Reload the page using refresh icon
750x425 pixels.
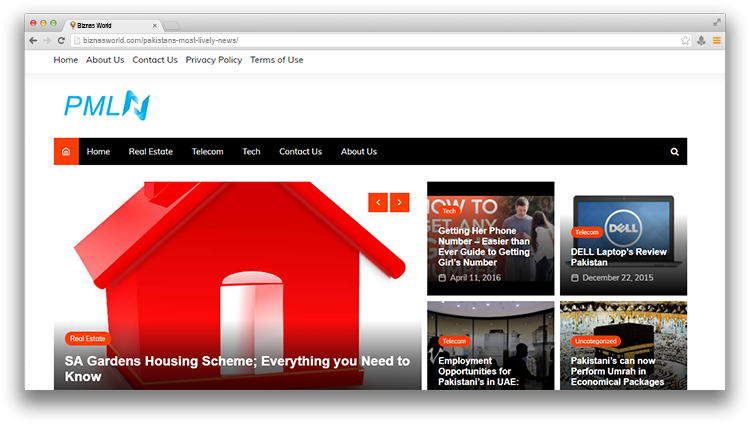pos(61,41)
